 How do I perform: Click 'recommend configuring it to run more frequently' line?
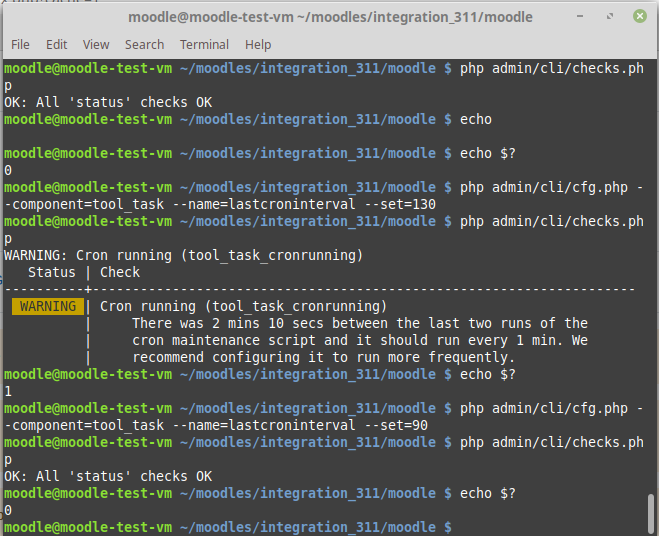tap(324, 357)
